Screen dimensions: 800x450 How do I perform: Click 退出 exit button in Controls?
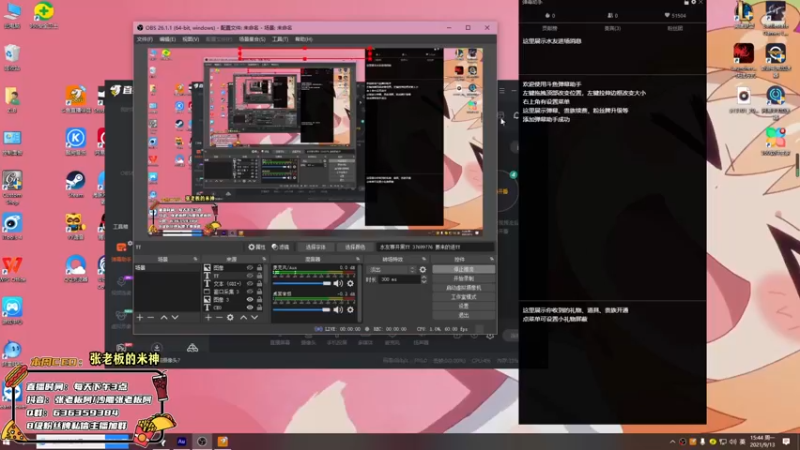click(463, 315)
